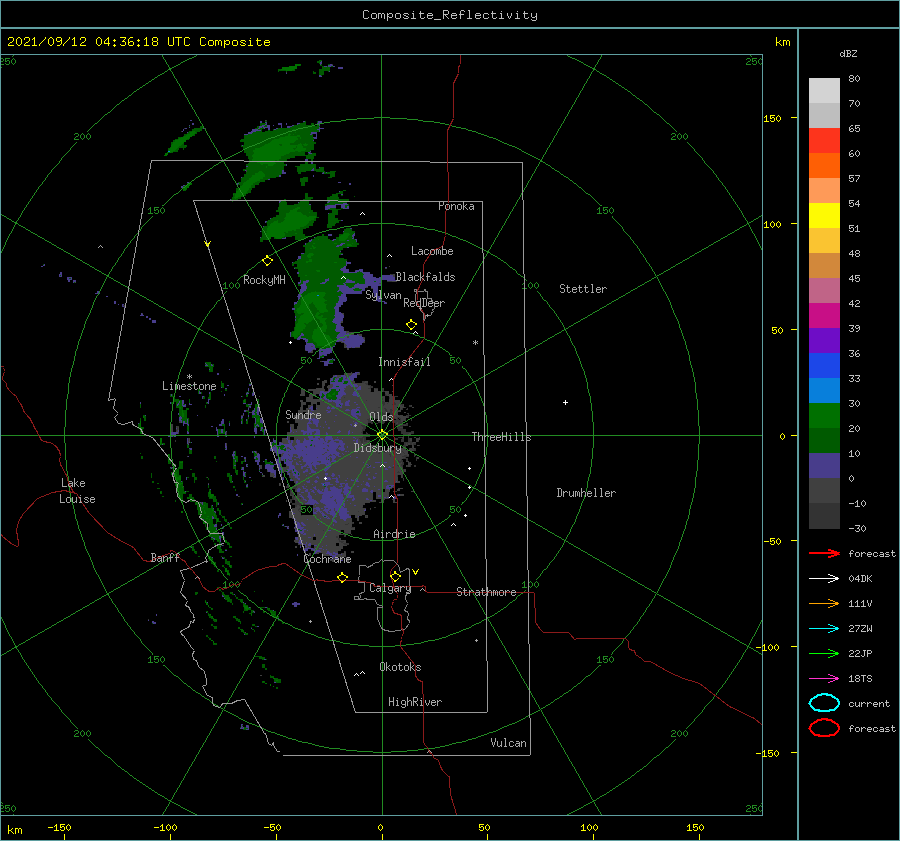Click the Ponoka town label
Viewport: 900px width, 841px height.
tap(456, 206)
